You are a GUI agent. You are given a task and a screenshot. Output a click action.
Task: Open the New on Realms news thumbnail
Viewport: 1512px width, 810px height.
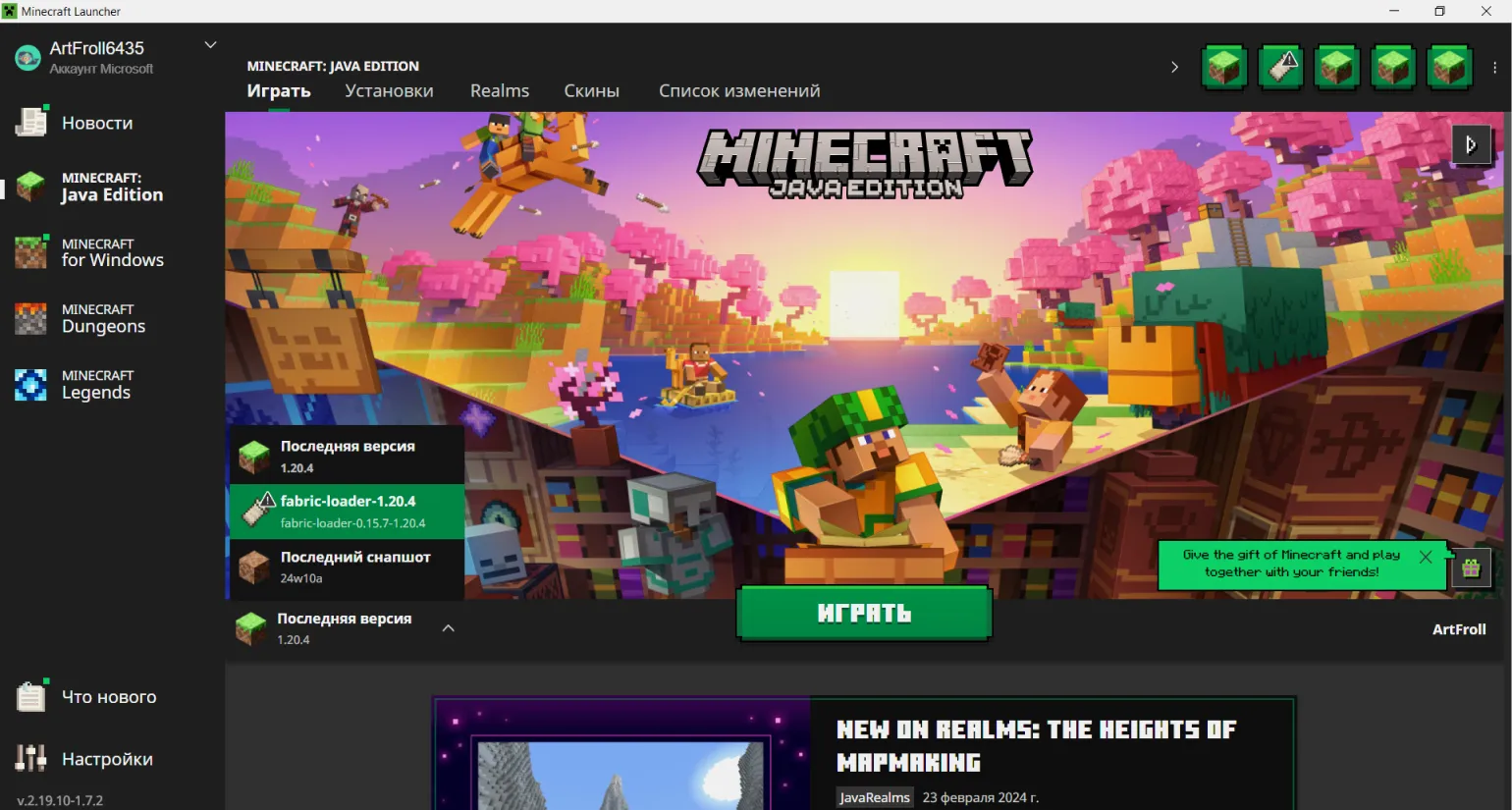tap(621, 755)
